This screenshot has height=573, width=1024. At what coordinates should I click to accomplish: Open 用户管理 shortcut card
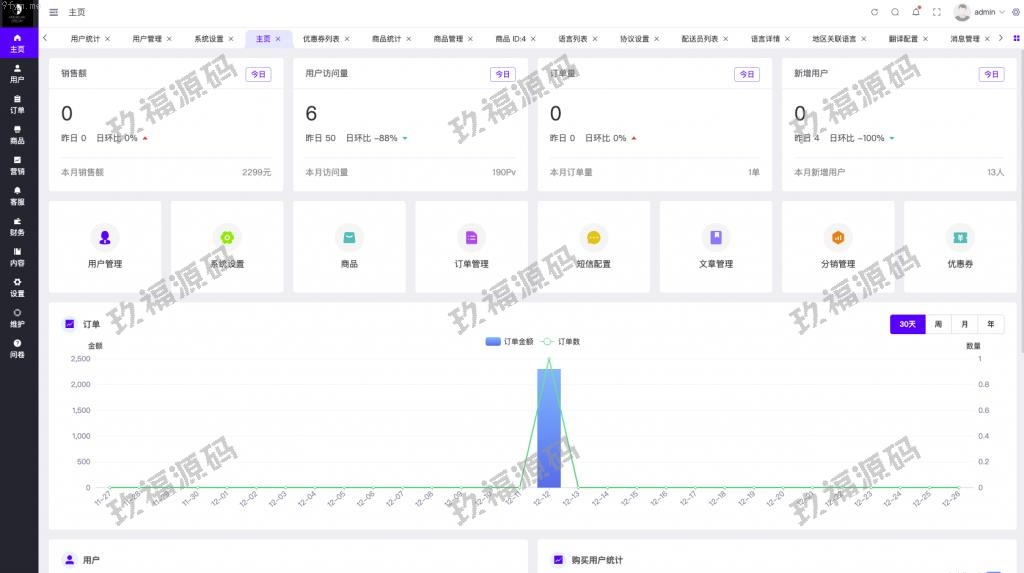click(x=105, y=247)
